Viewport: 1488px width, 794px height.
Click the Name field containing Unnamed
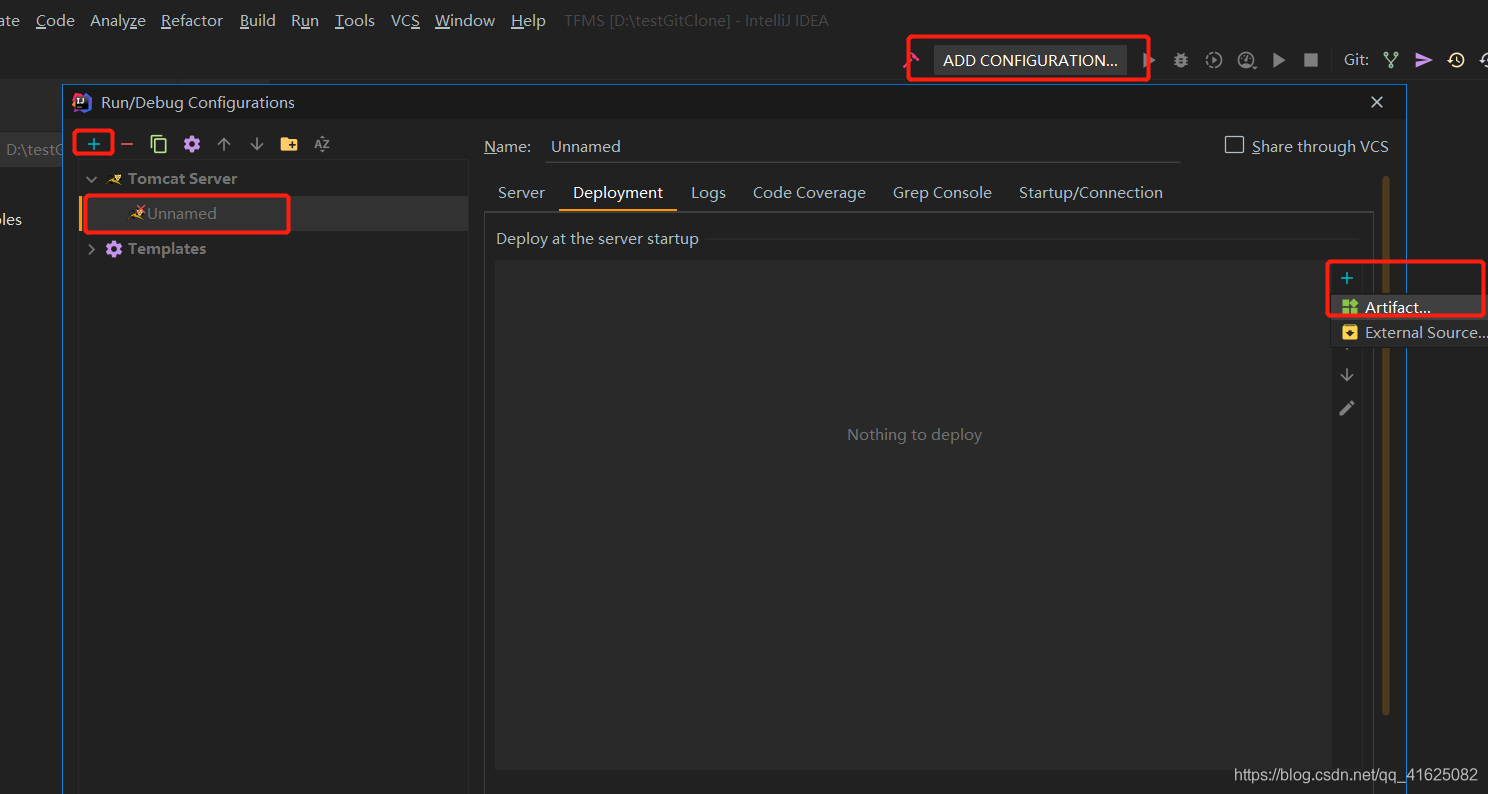pyautogui.click(x=864, y=146)
